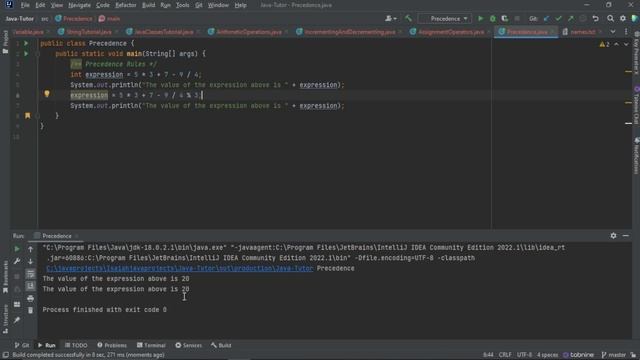Screen dimensions: 640x360
Task: Click the lightbulb quick-fix icon in gutter
Action: point(47,94)
